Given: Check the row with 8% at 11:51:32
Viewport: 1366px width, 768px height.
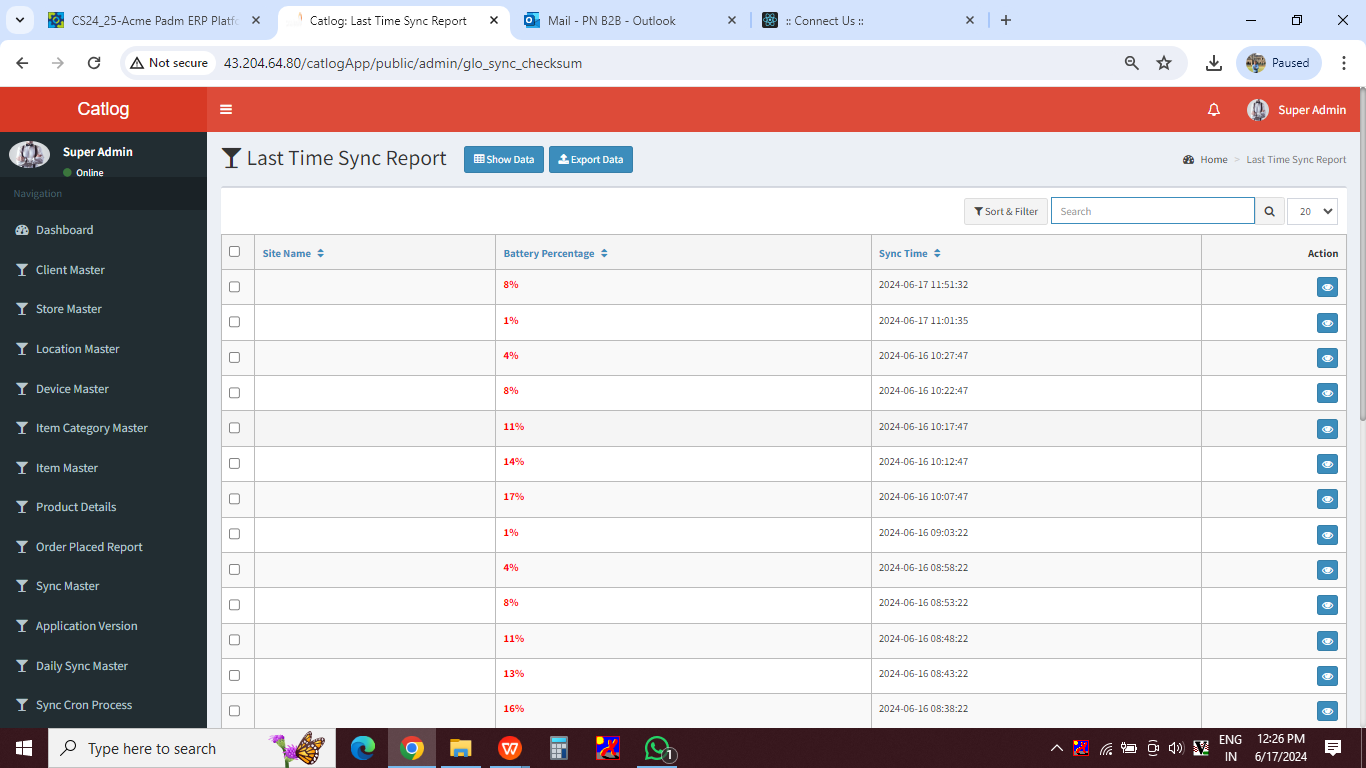Looking at the screenshot, I should [235, 287].
